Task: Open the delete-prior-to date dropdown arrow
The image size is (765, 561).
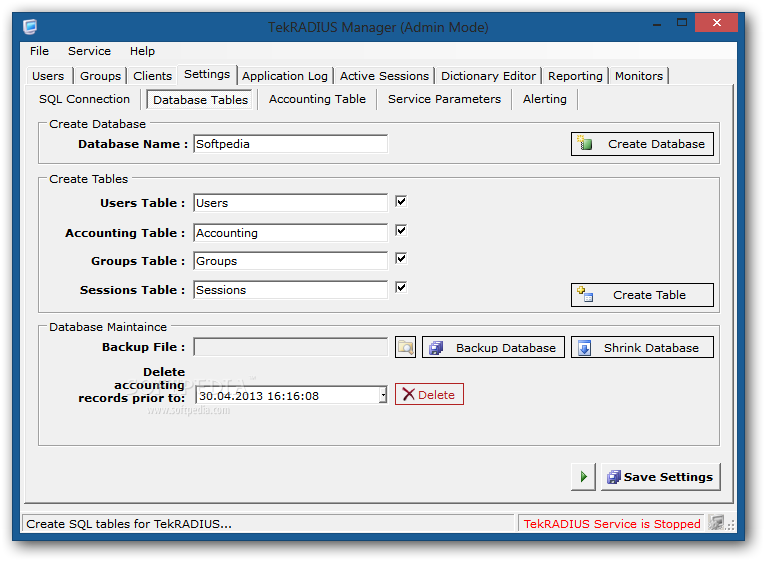Action: pyautogui.click(x=383, y=395)
